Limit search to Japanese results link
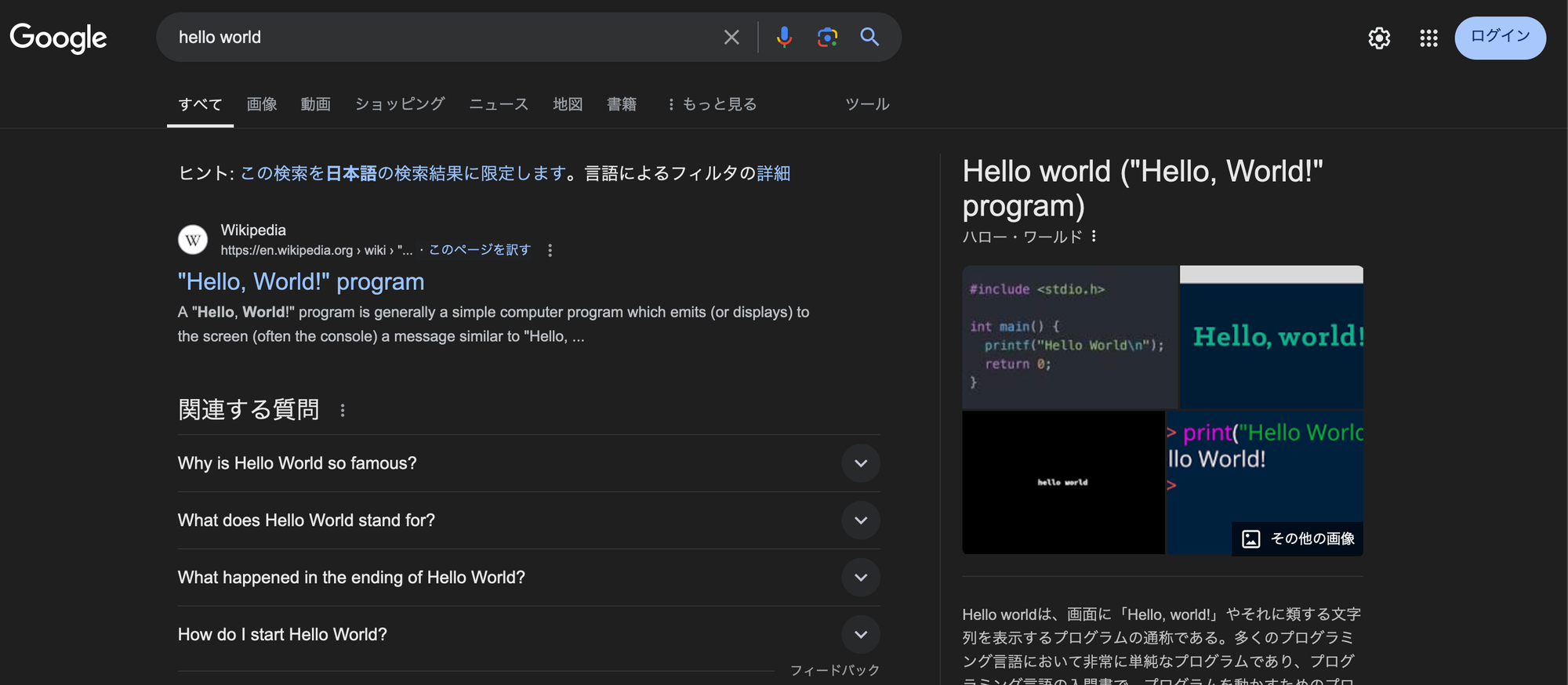Screen dimensions: 1568x685 pyautogui.click(x=403, y=173)
